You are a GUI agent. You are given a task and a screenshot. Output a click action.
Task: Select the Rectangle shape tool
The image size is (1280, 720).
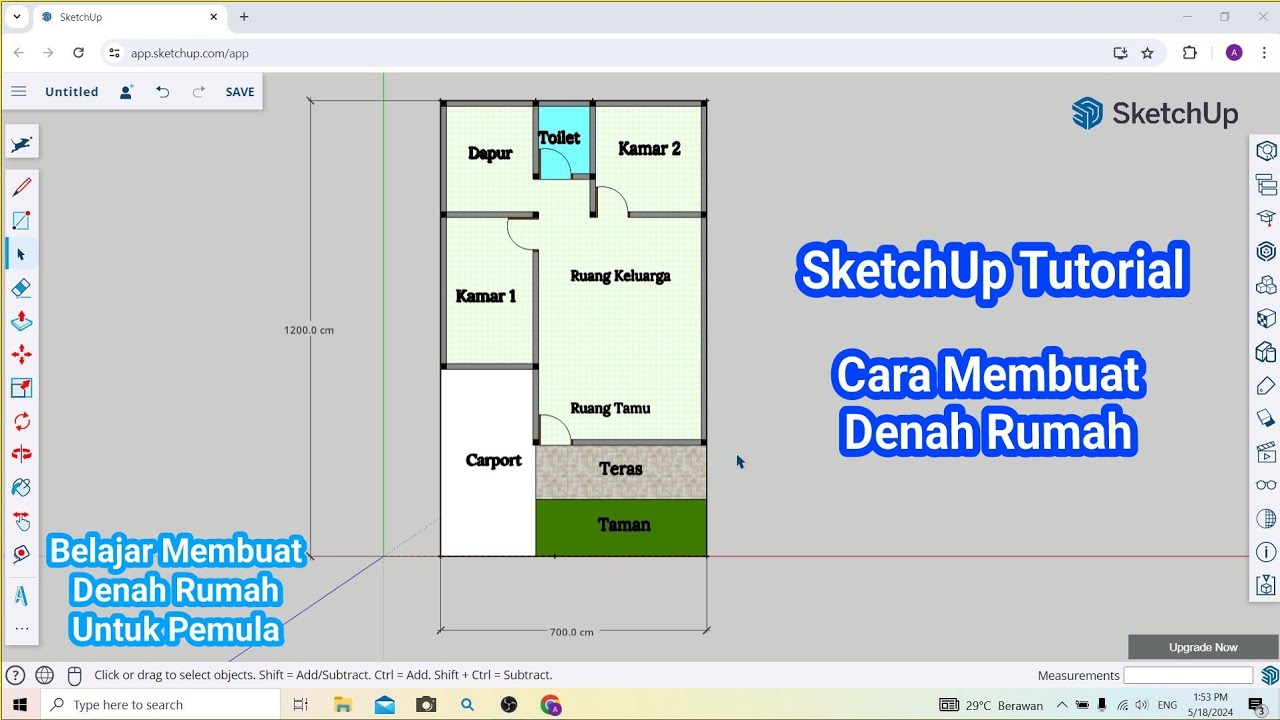pyautogui.click(x=21, y=221)
